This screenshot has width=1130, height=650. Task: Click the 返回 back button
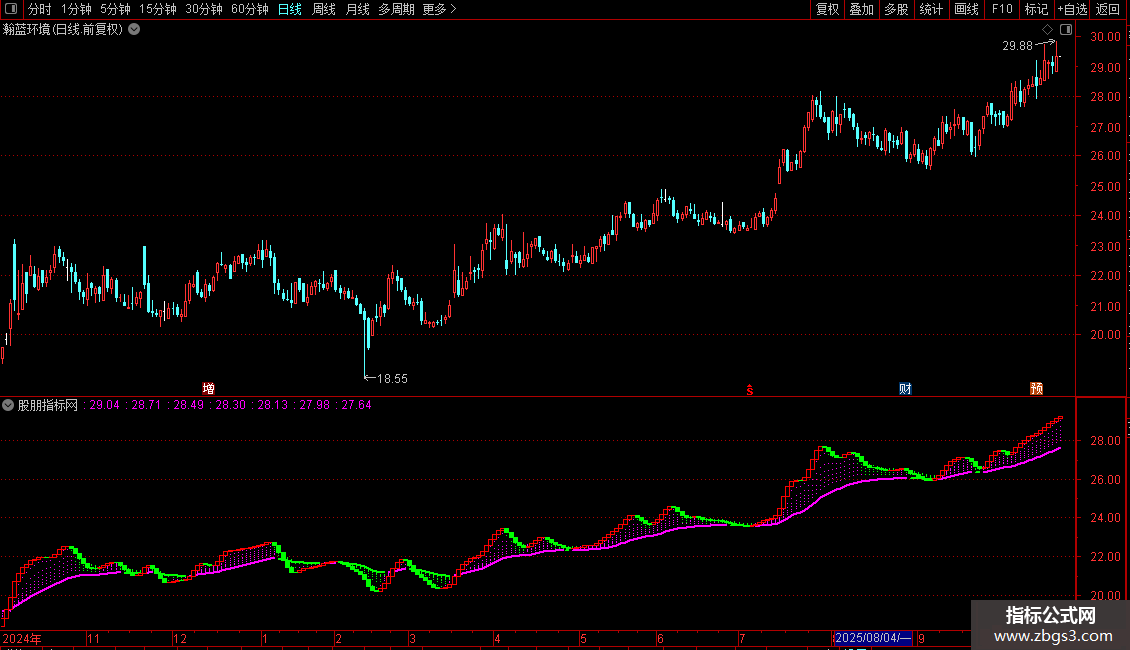[1108, 9]
